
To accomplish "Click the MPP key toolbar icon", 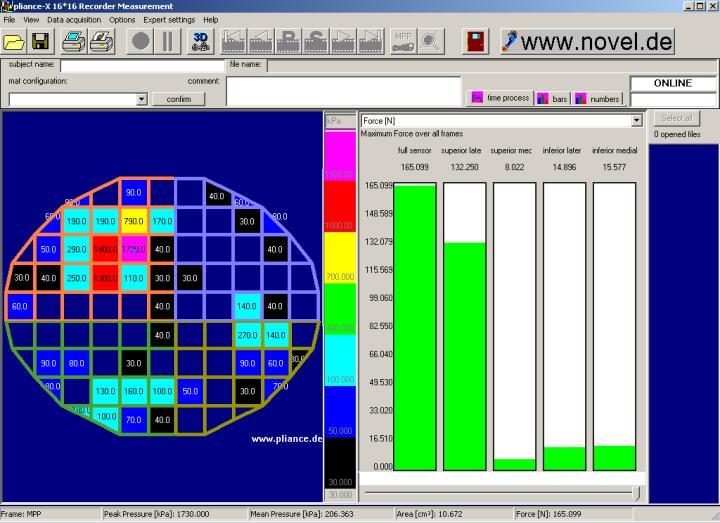I will coord(403,41).
